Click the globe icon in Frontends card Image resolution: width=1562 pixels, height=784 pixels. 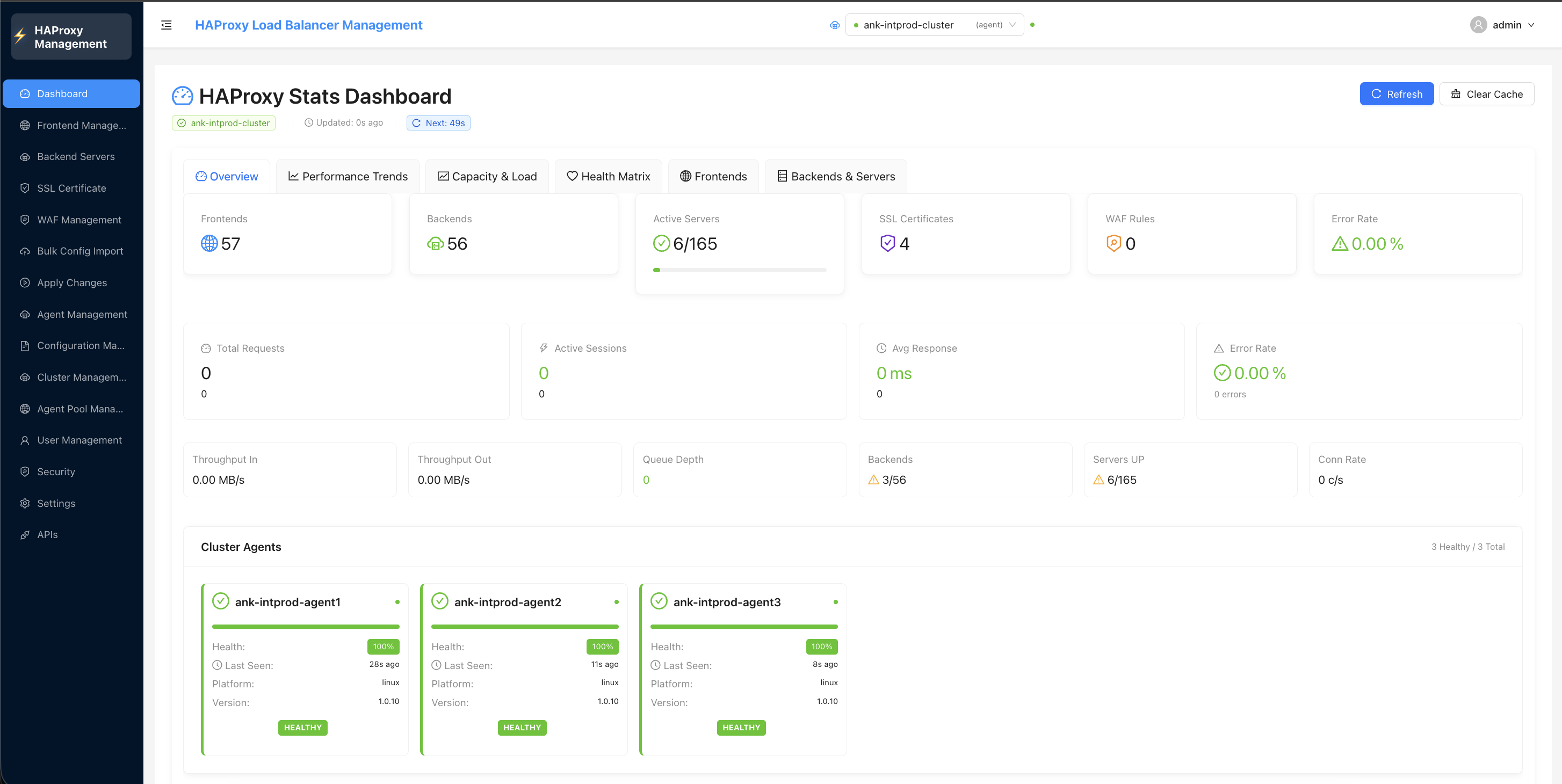point(209,243)
